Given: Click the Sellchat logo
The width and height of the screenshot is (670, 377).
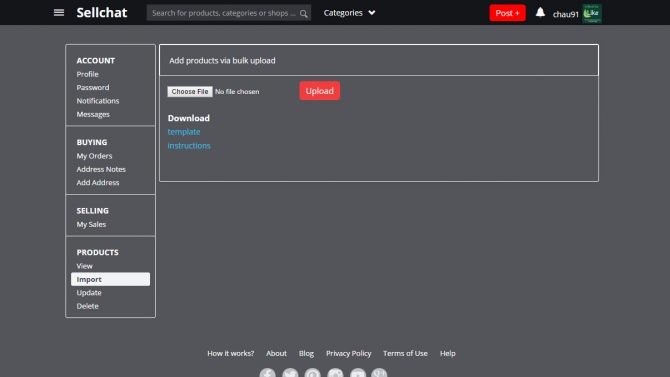Looking at the screenshot, I should click(102, 13).
